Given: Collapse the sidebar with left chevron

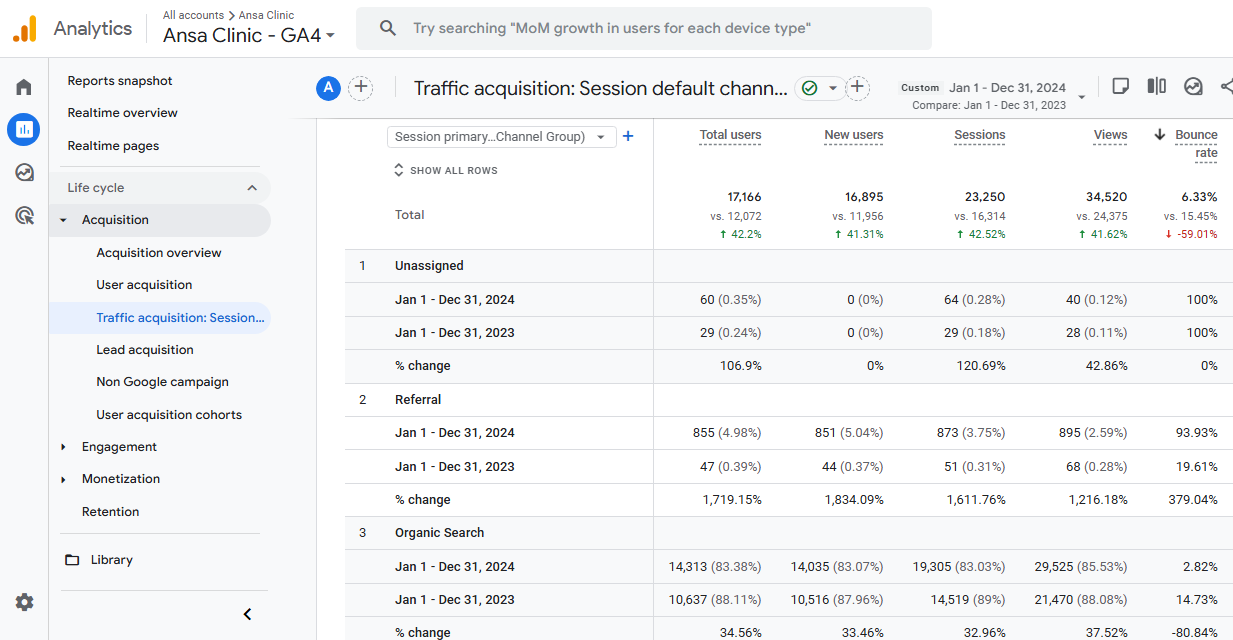Looking at the screenshot, I should (x=247, y=614).
